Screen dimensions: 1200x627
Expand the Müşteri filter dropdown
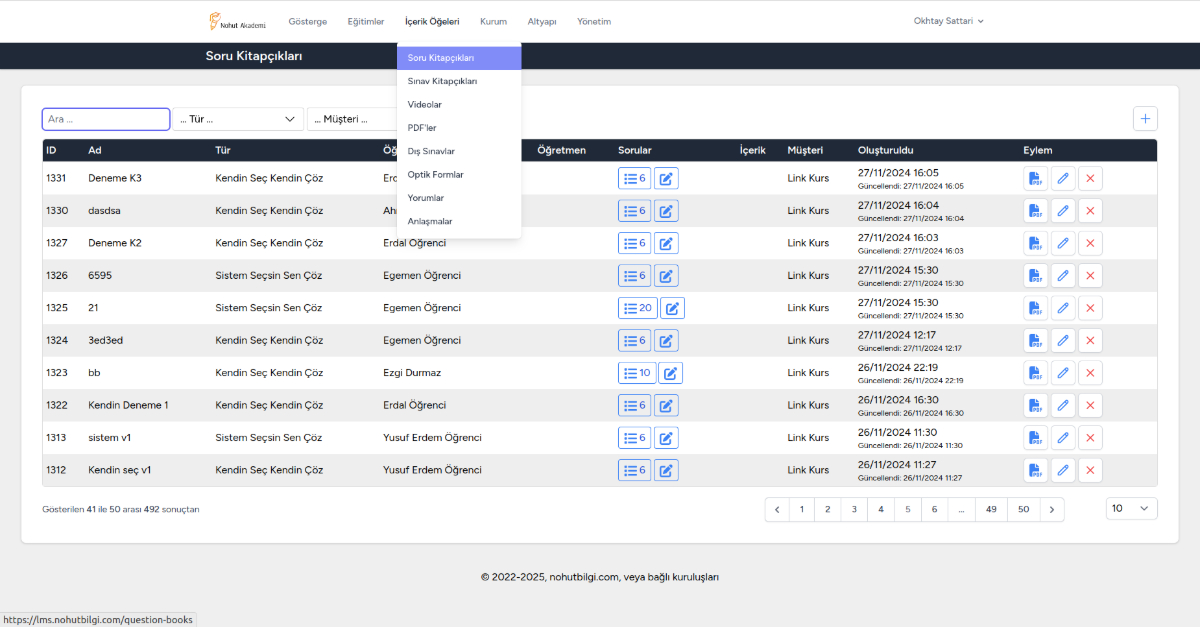352,119
